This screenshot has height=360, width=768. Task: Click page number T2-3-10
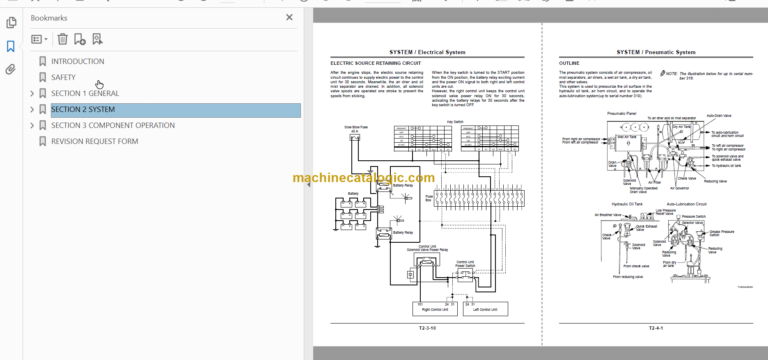tap(427, 328)
